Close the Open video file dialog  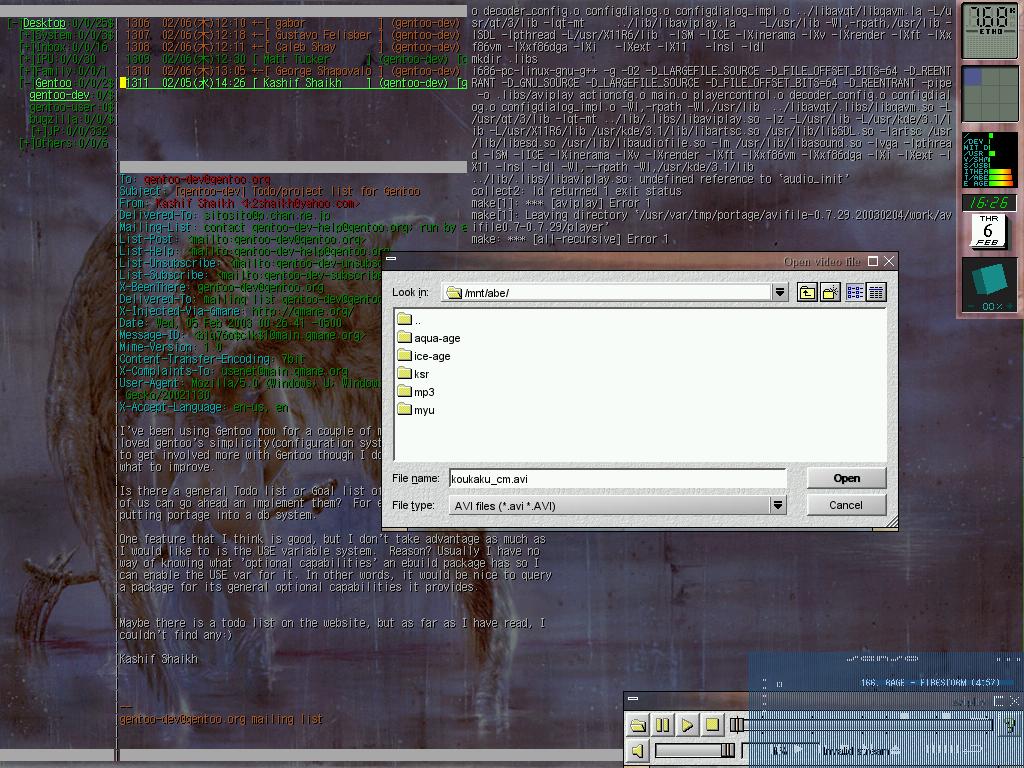(888, 261)
